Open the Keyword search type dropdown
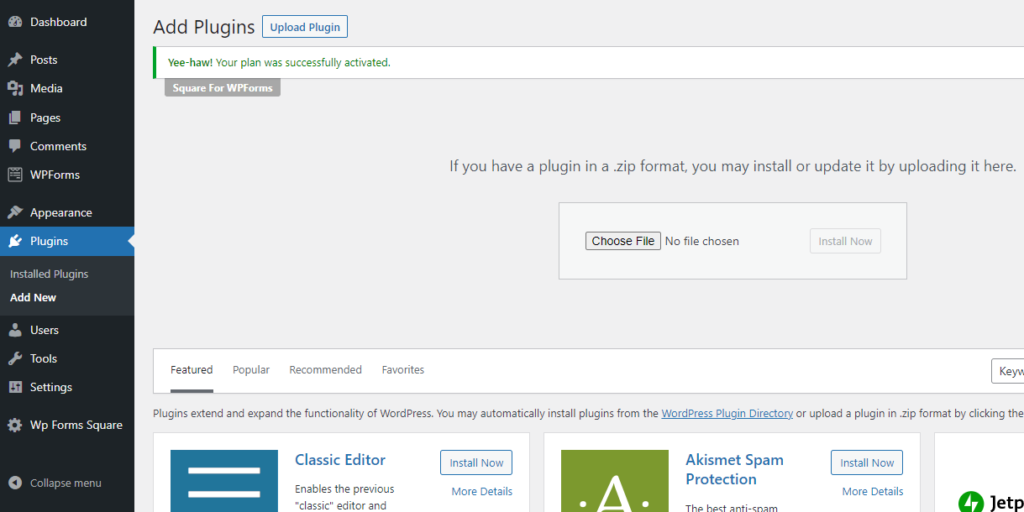The width and height of the screenshot is (1024, 512). point(1008,371)
